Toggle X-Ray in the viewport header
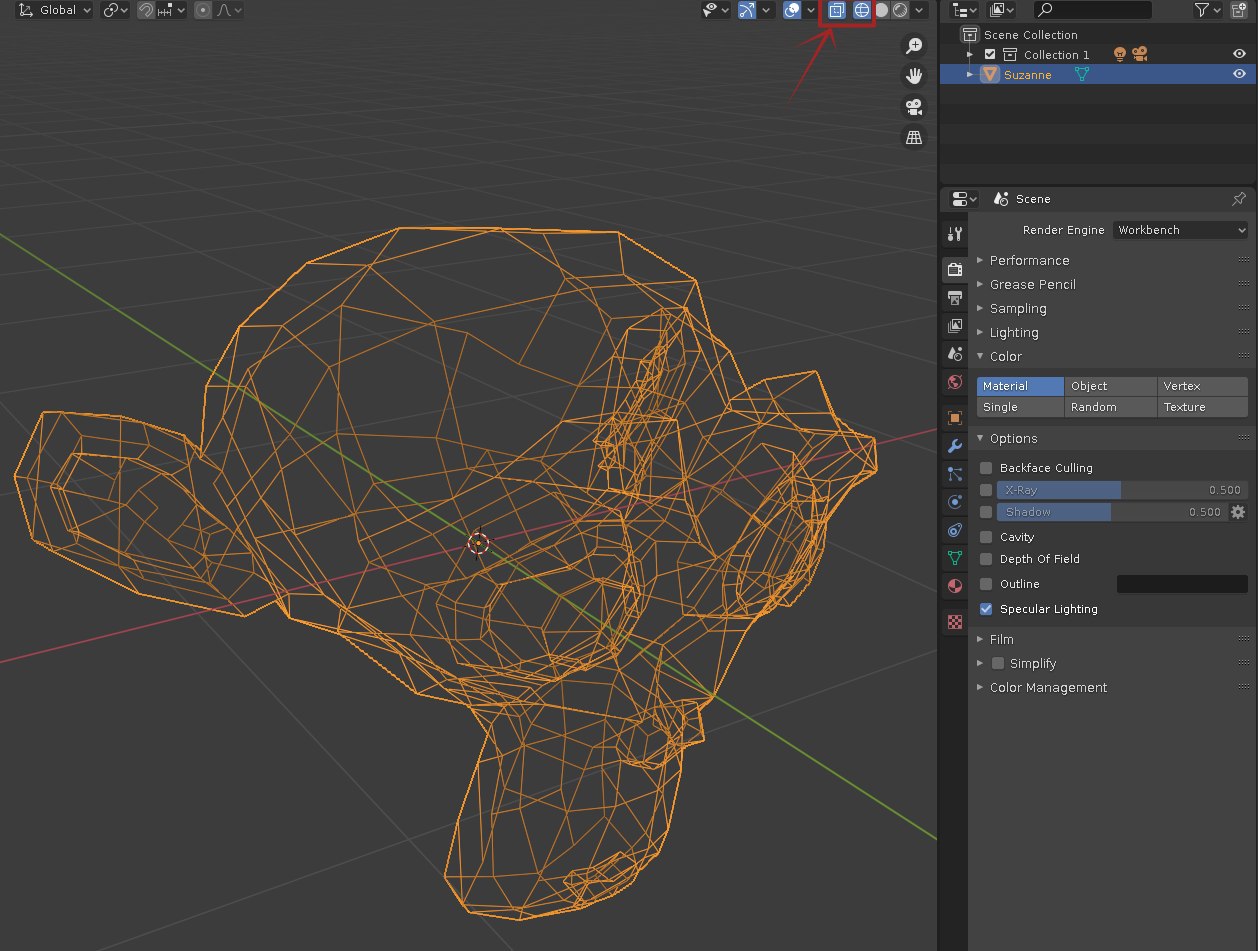This screenshot has width=1258, height=951. click(x=837, y=10)
